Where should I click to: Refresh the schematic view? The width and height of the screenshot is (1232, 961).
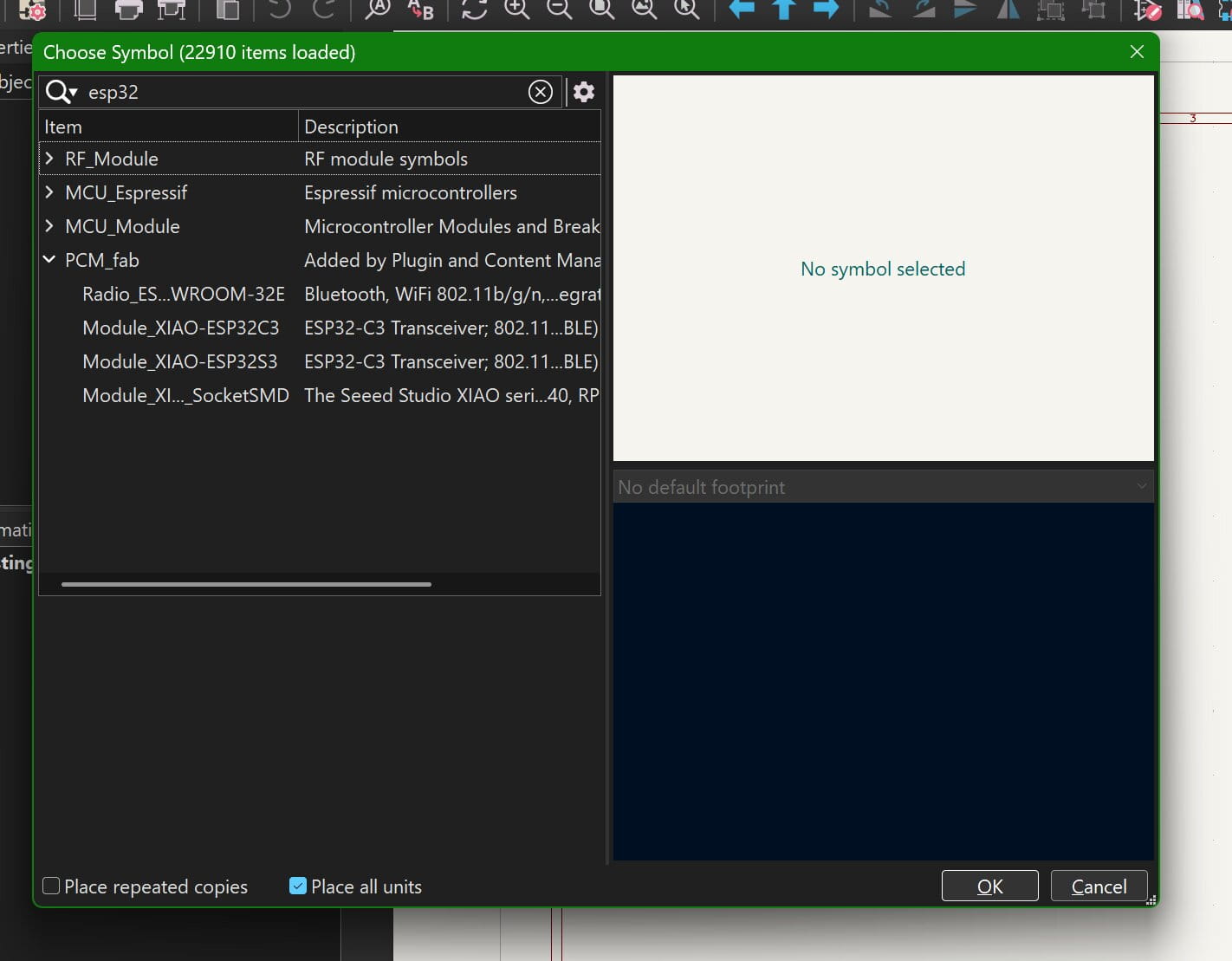(474, 10)
